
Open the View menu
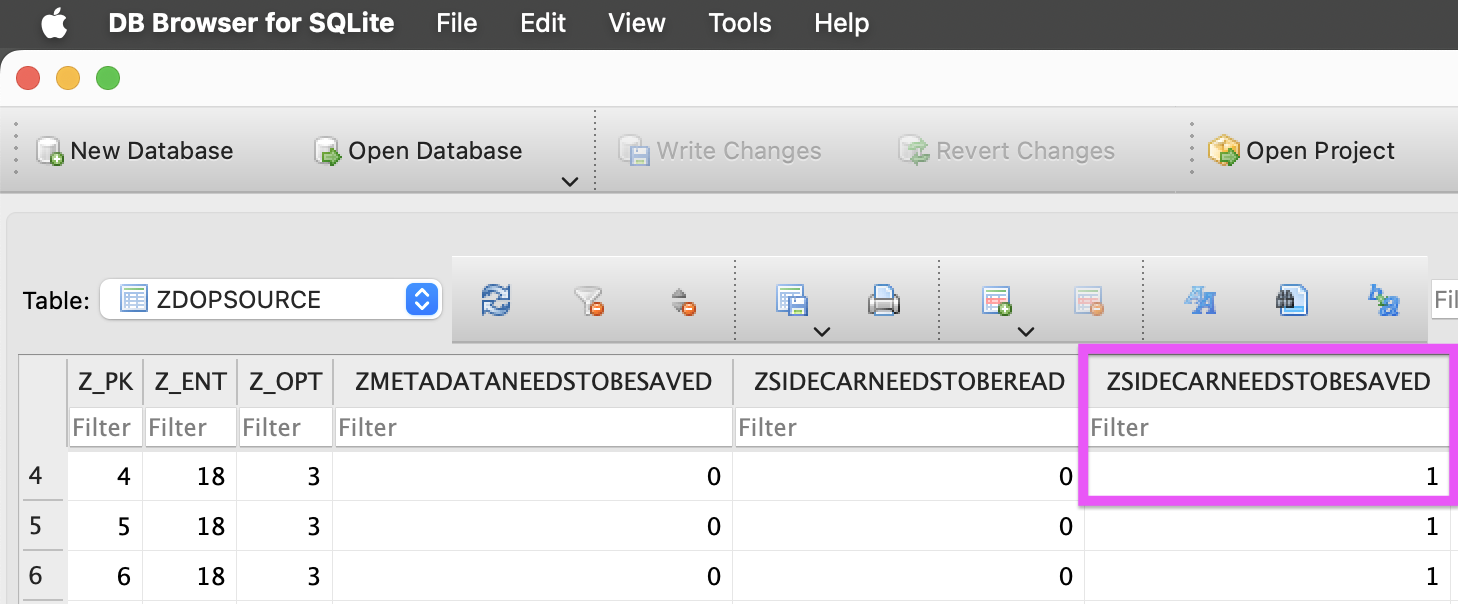point(637,23)
